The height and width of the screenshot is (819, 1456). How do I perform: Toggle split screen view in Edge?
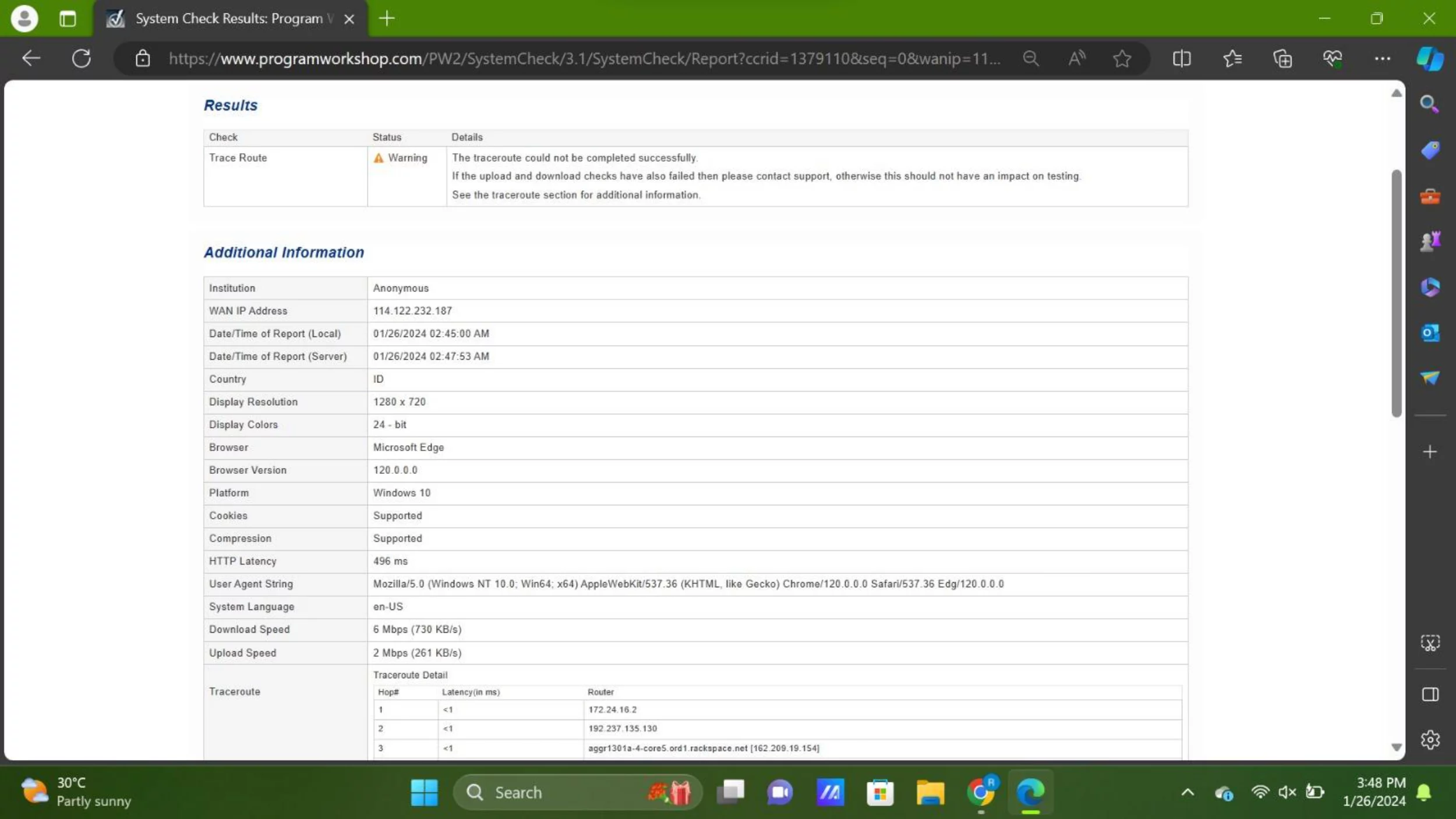click(x=1182, y=58)
